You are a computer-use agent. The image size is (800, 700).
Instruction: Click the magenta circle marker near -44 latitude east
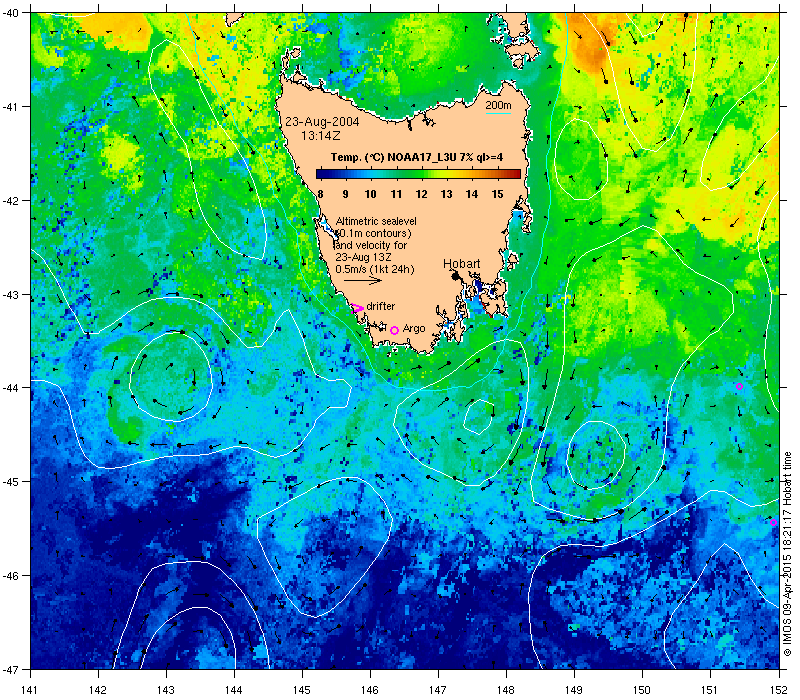(739, 386)
